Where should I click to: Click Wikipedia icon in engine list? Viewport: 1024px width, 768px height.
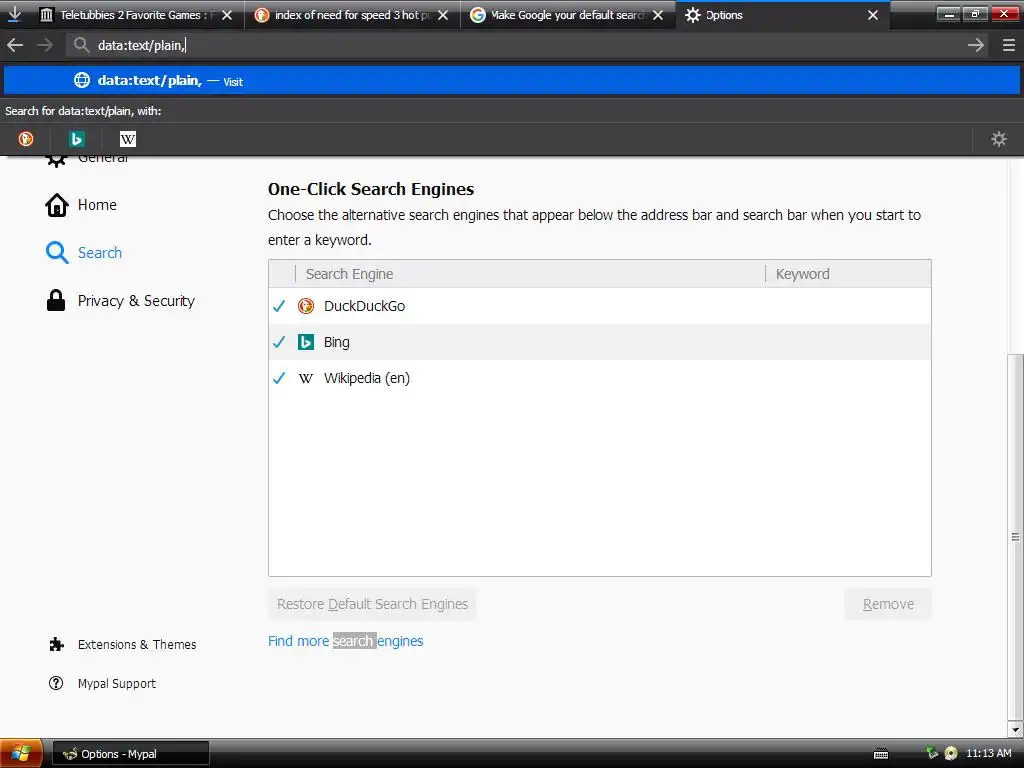(306, 378)
